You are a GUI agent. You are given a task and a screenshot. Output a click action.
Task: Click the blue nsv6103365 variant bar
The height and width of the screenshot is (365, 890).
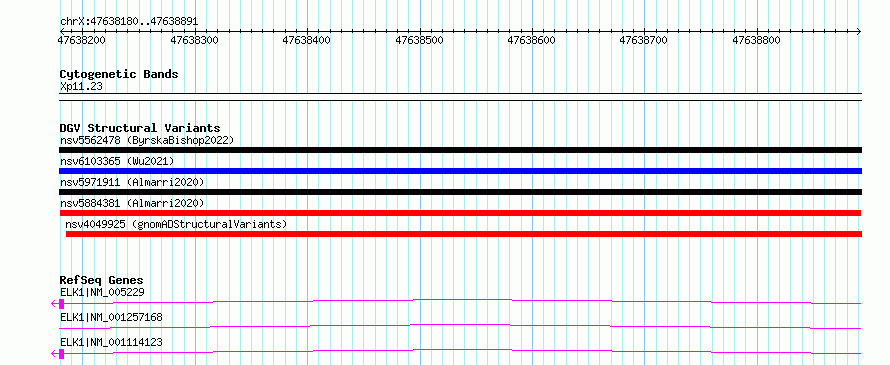pos(460,171)
